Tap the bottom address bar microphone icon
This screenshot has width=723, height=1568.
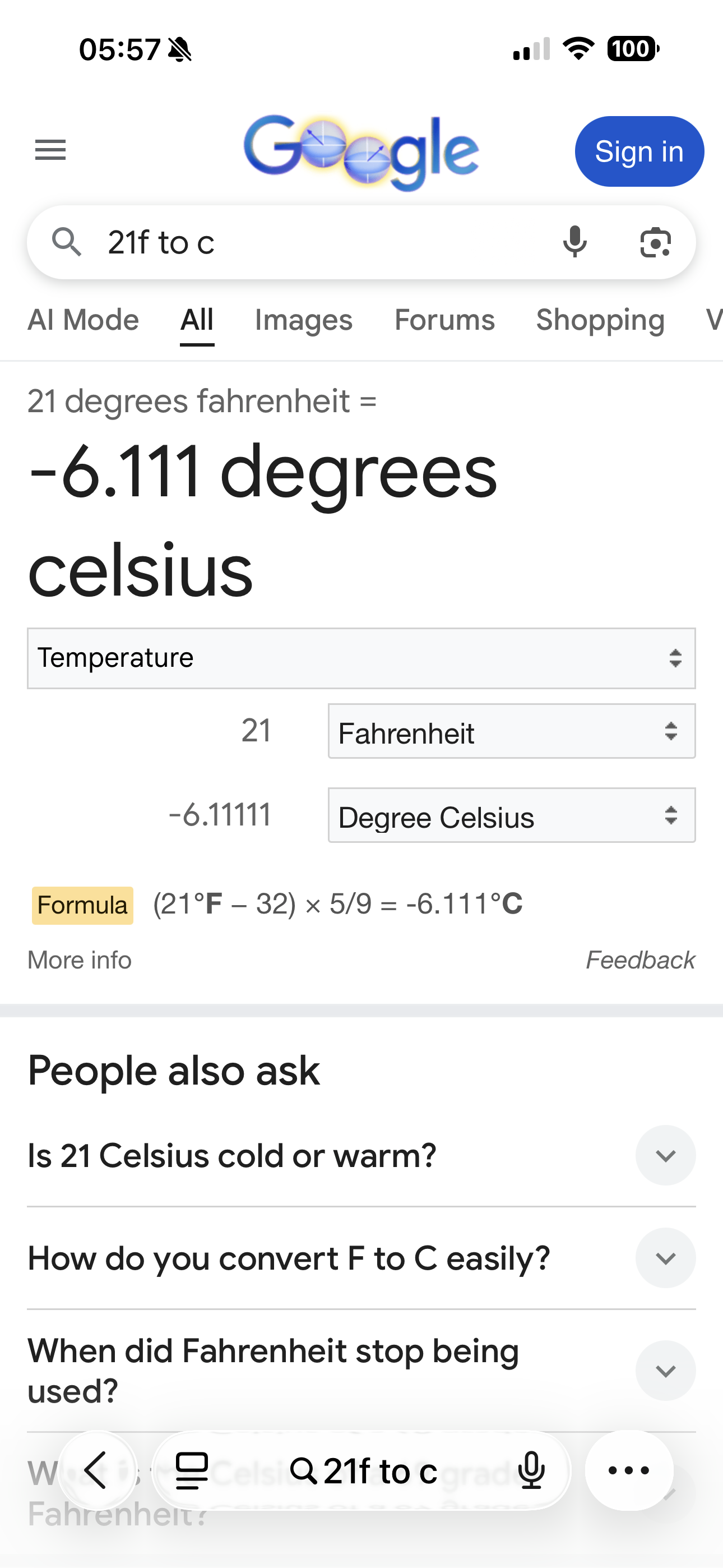(x=531, y=1470)
